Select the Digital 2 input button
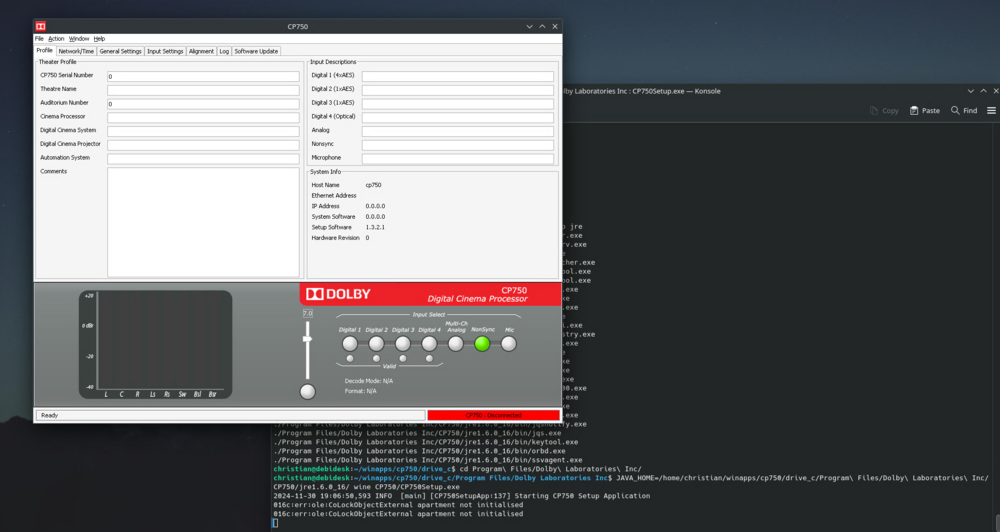 (x=376, y=344)
